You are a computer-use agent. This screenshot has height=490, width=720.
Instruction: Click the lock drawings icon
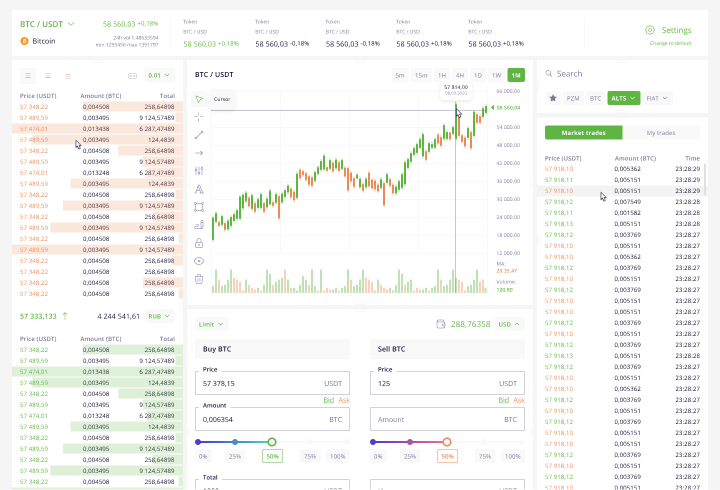(199, 243)
